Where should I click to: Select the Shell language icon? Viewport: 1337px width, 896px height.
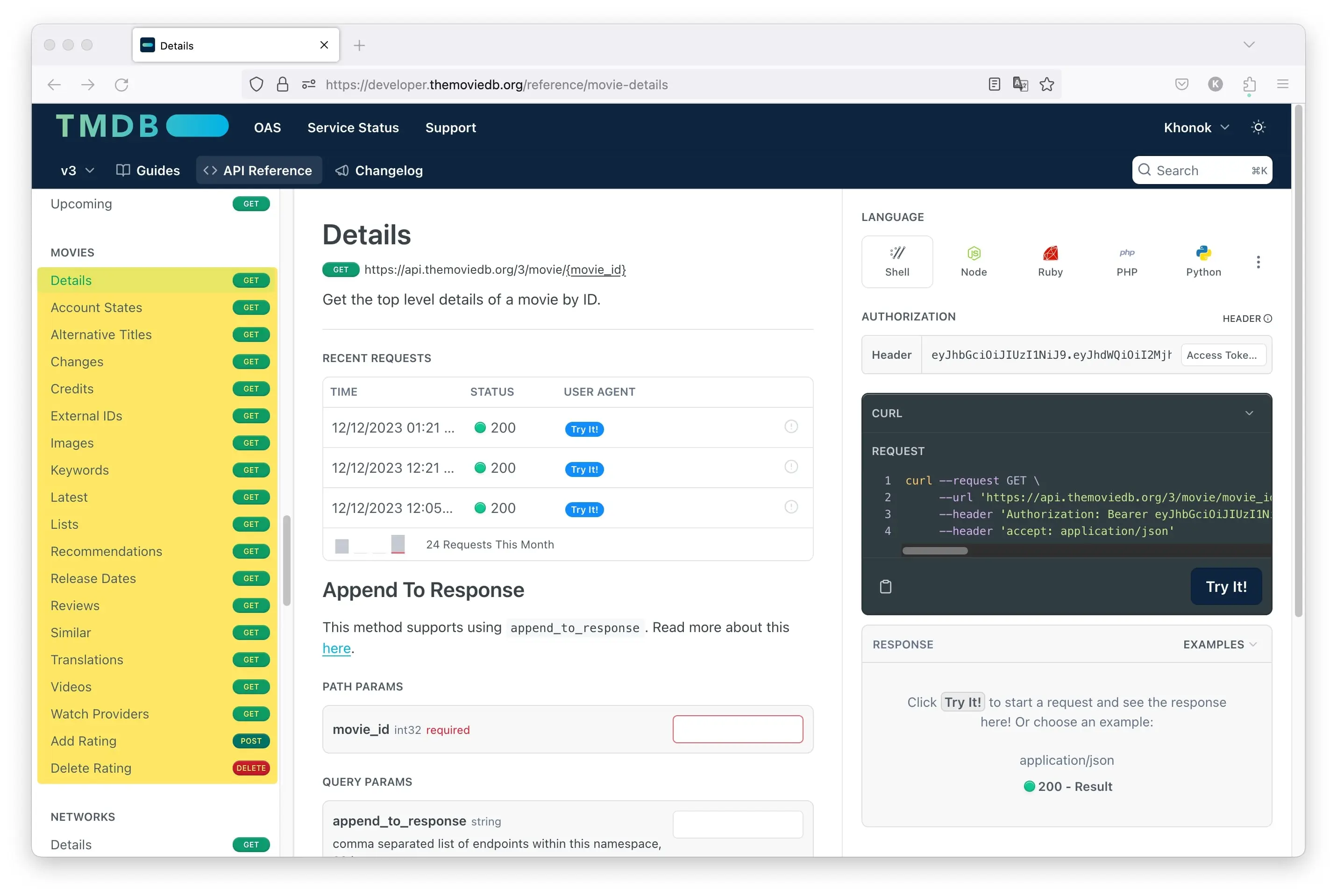897,253
